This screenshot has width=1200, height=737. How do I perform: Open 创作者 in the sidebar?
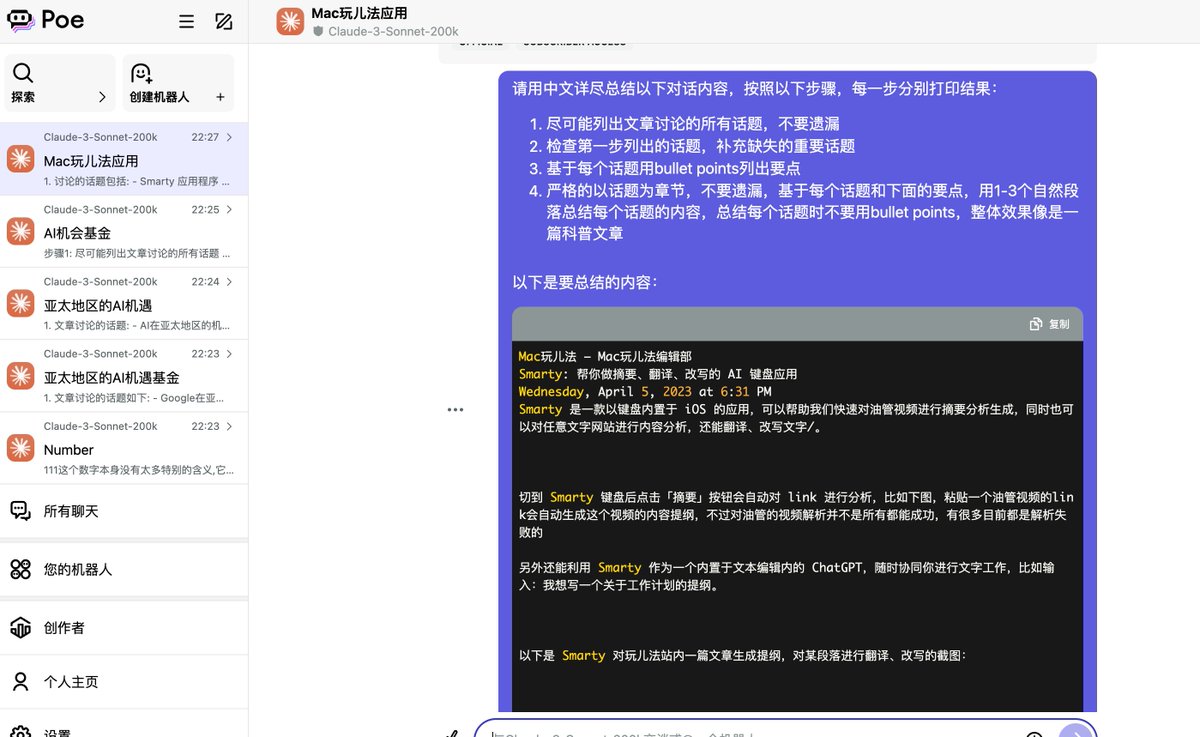pos(124,628)
